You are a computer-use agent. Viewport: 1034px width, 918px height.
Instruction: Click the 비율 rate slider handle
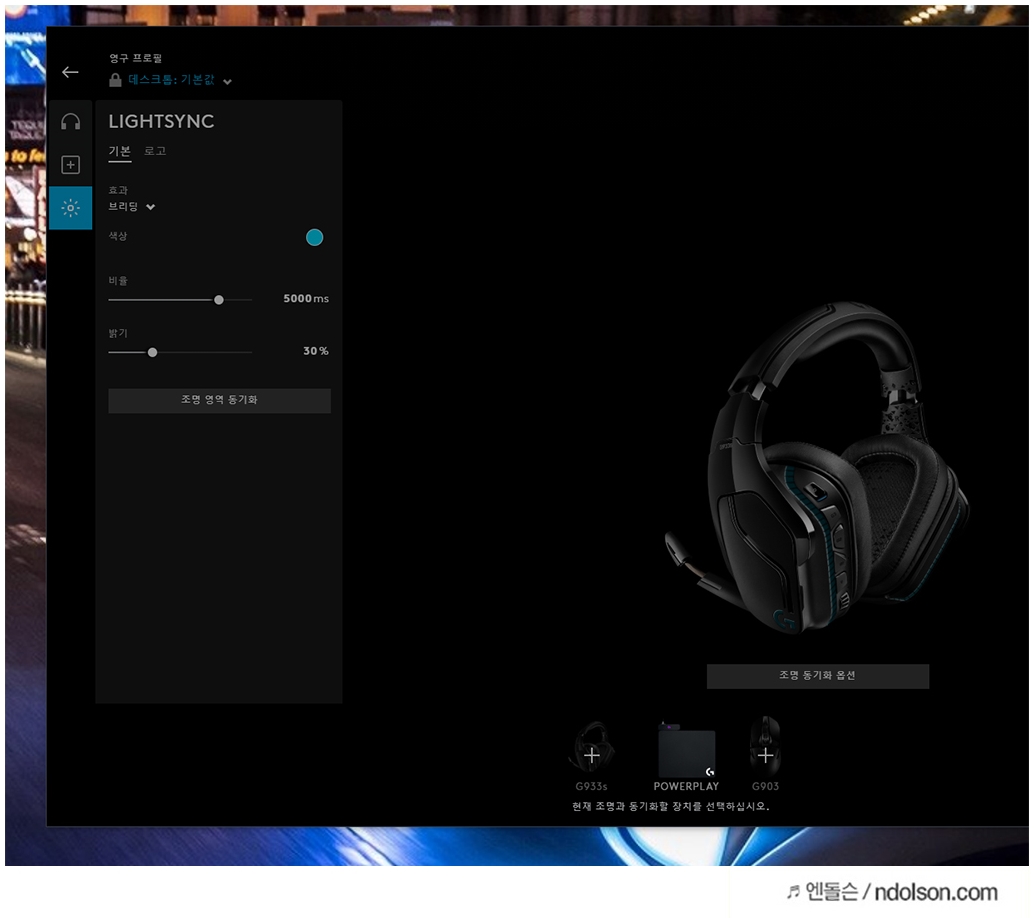(x=219, y=300)
